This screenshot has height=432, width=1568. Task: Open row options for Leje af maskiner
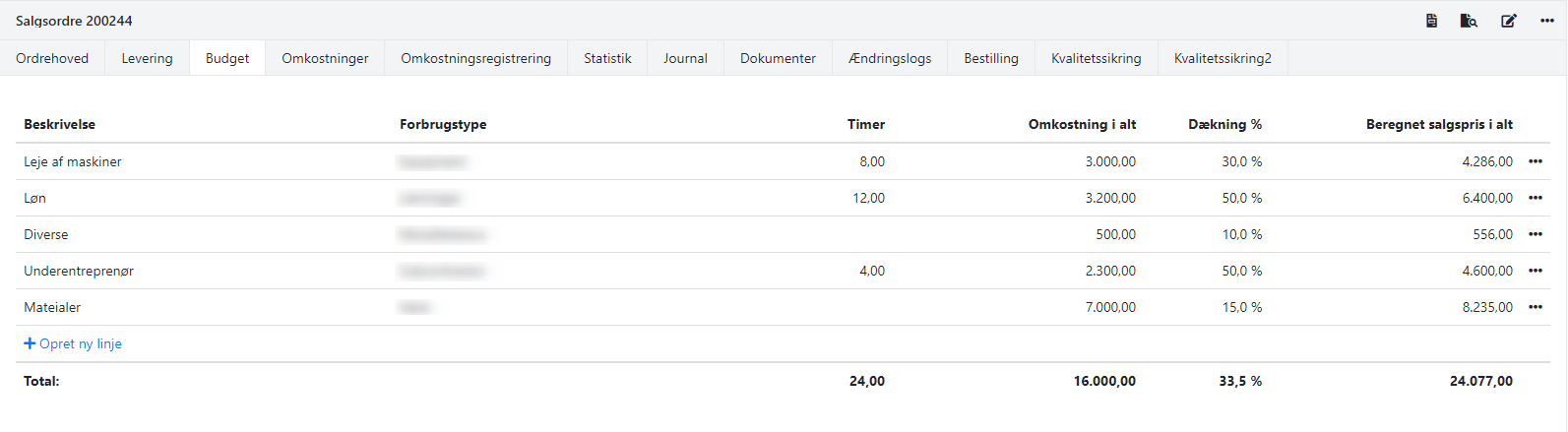tap(1535, 161)
